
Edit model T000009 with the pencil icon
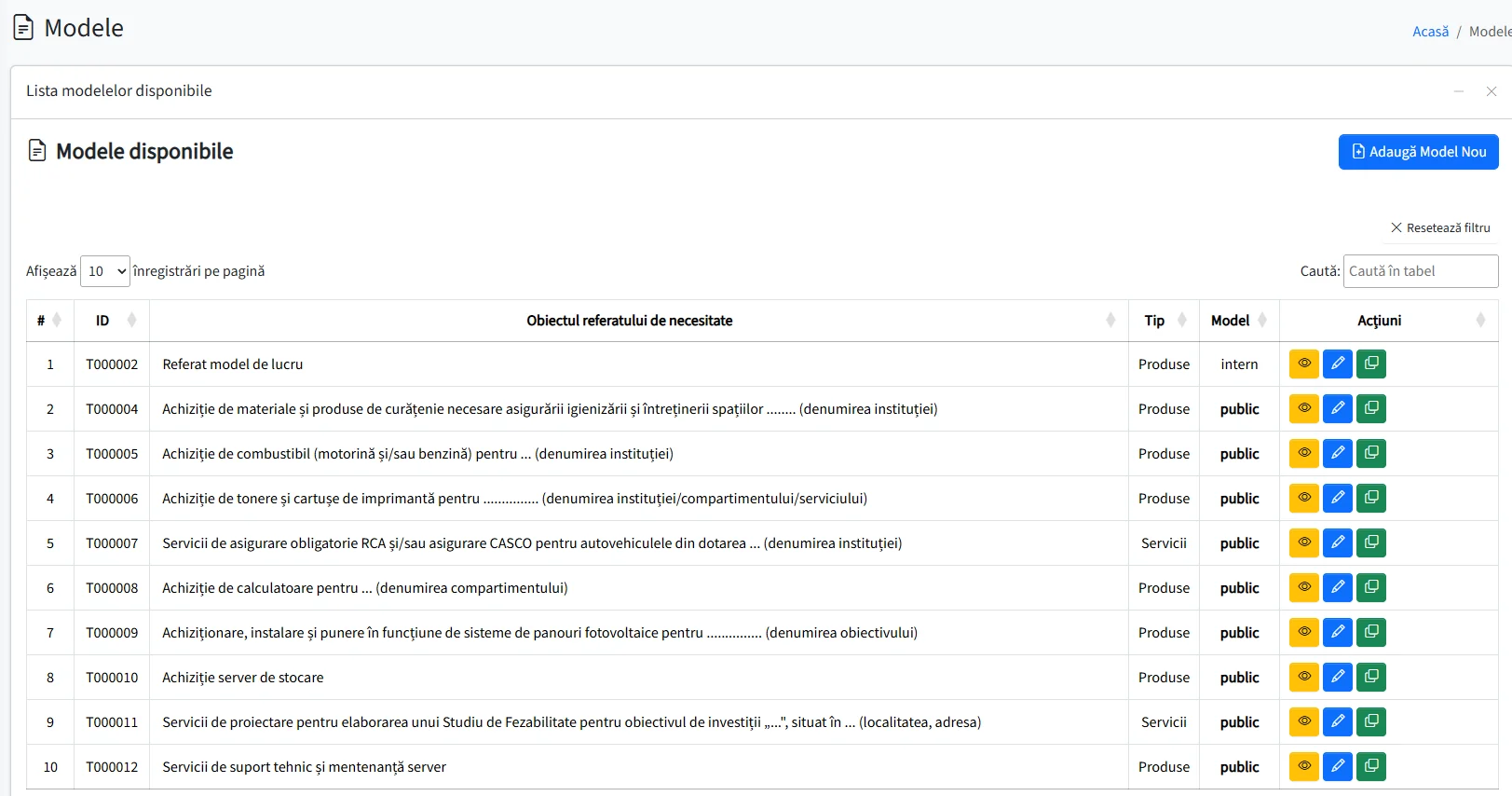[x=1338, y=632]
